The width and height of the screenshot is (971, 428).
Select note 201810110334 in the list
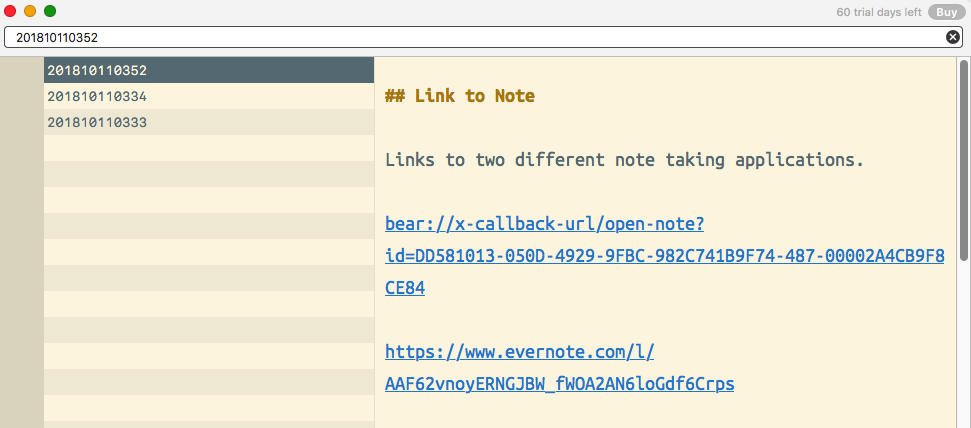pos(209,96)
